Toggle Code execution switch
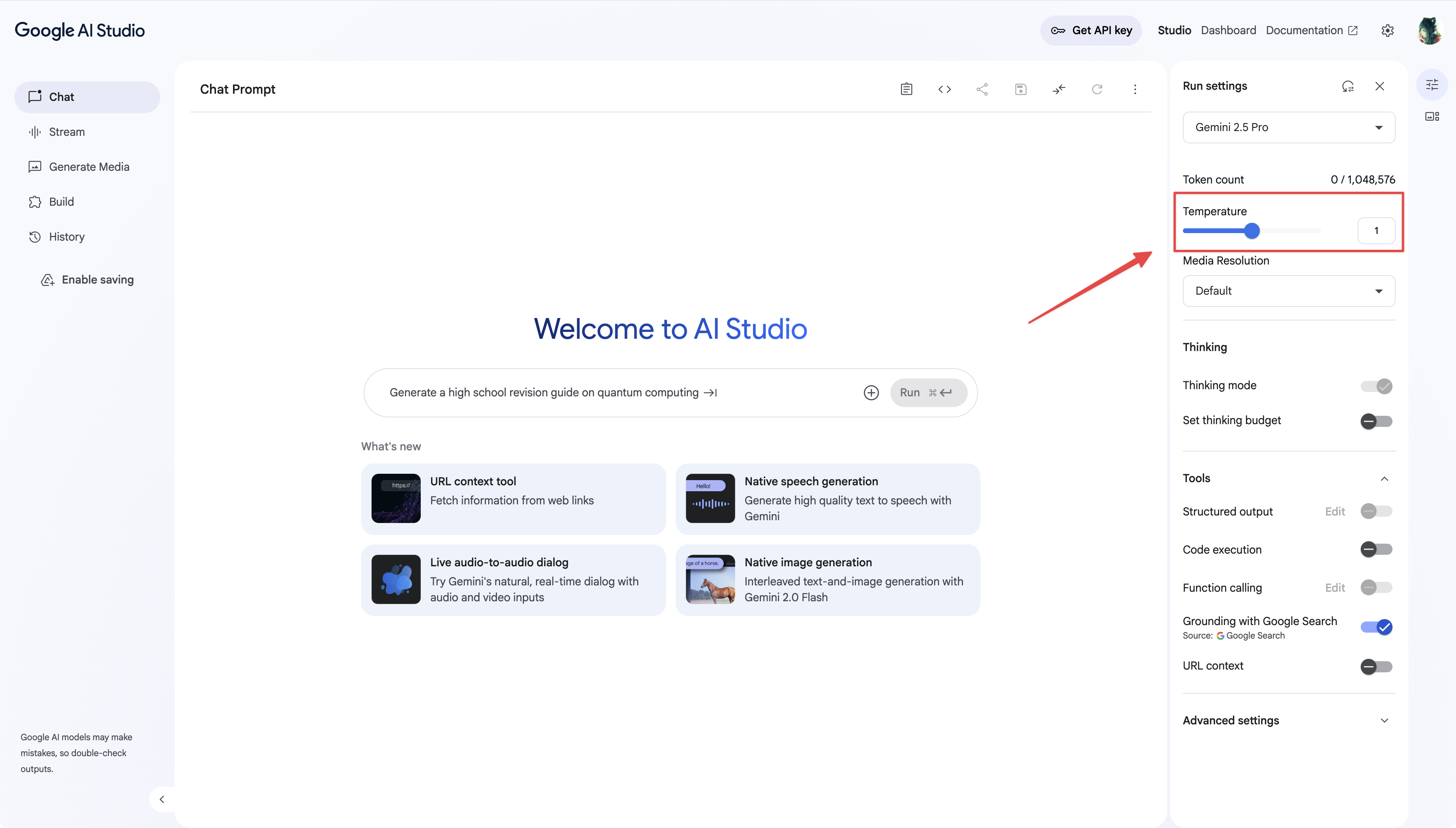Viewport: 1456px width, 828px height. (1376, 549)
